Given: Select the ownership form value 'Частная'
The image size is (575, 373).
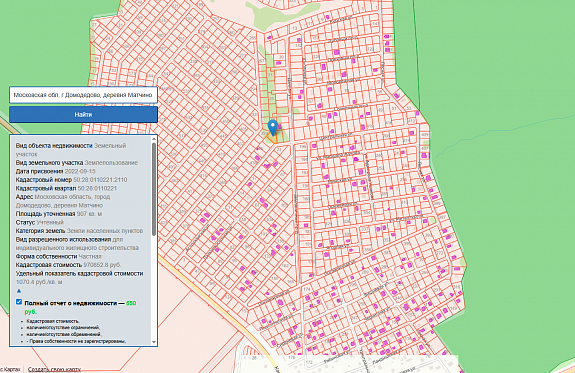Looking at the screenshot, I should point(90,256).
